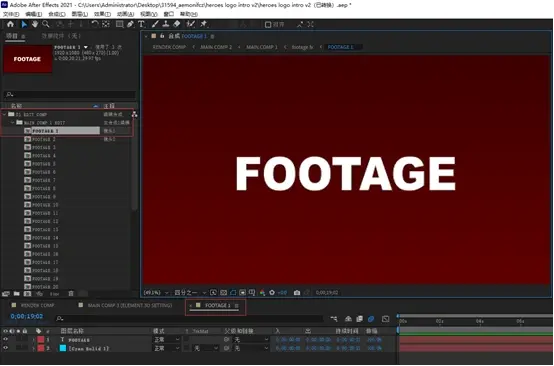Viewport: 554px width, 366px height.
Task: Click the current timecode 0;00;19;02
Action: pyautogui.click(x=27, y=317)
